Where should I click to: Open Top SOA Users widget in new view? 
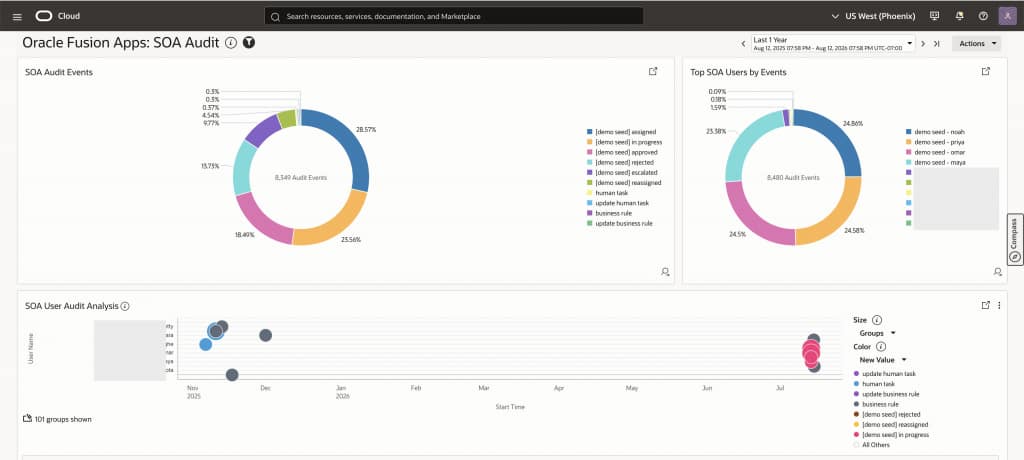[986, 71]
